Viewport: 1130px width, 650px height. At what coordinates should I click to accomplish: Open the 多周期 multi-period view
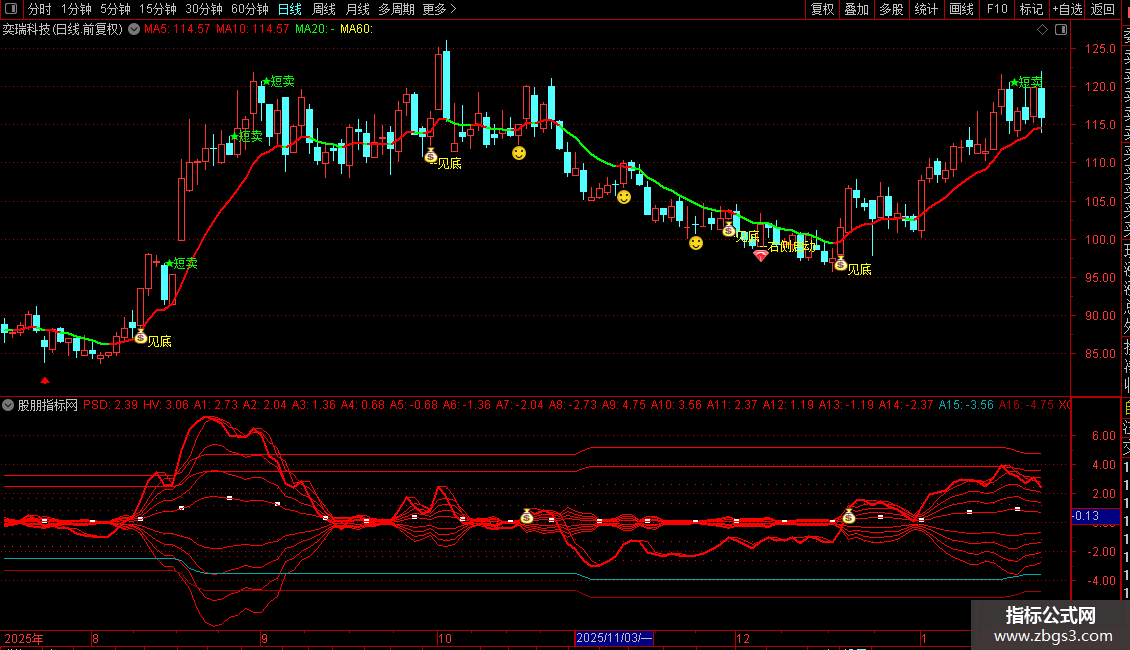click(x=396, y=9)
